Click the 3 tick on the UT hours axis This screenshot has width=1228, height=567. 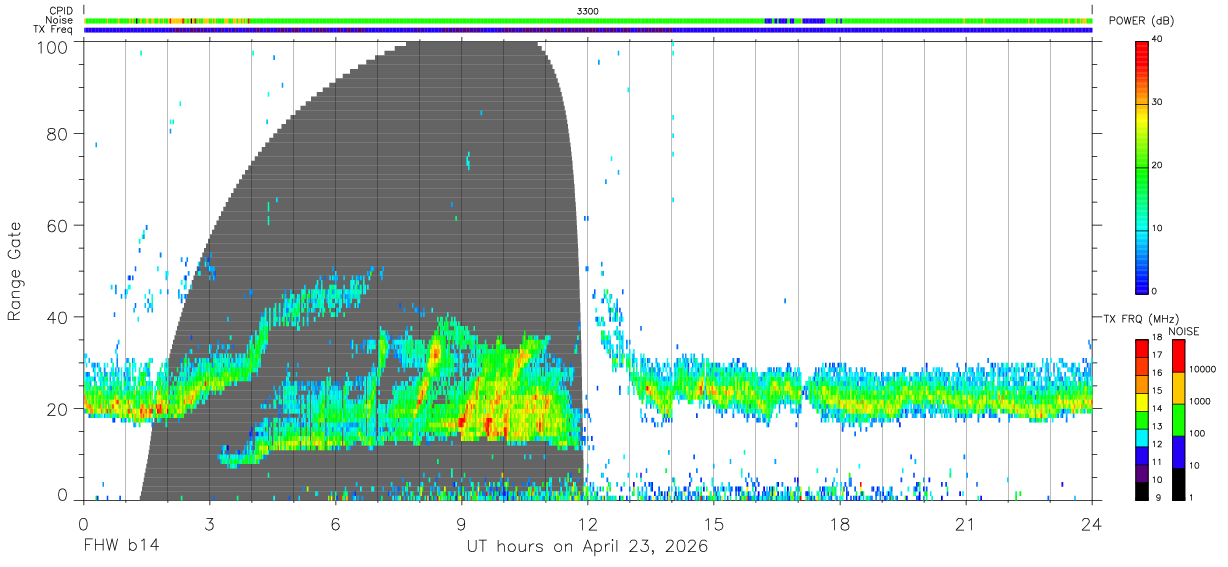[209, 524]
